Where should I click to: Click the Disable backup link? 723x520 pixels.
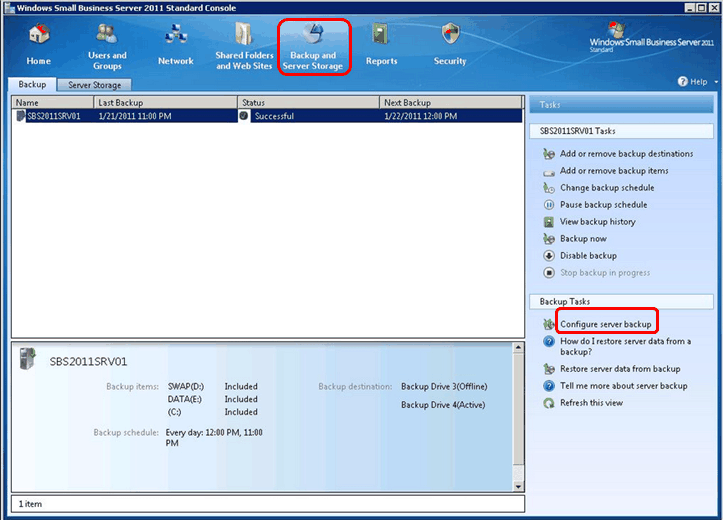pos(588,255)
